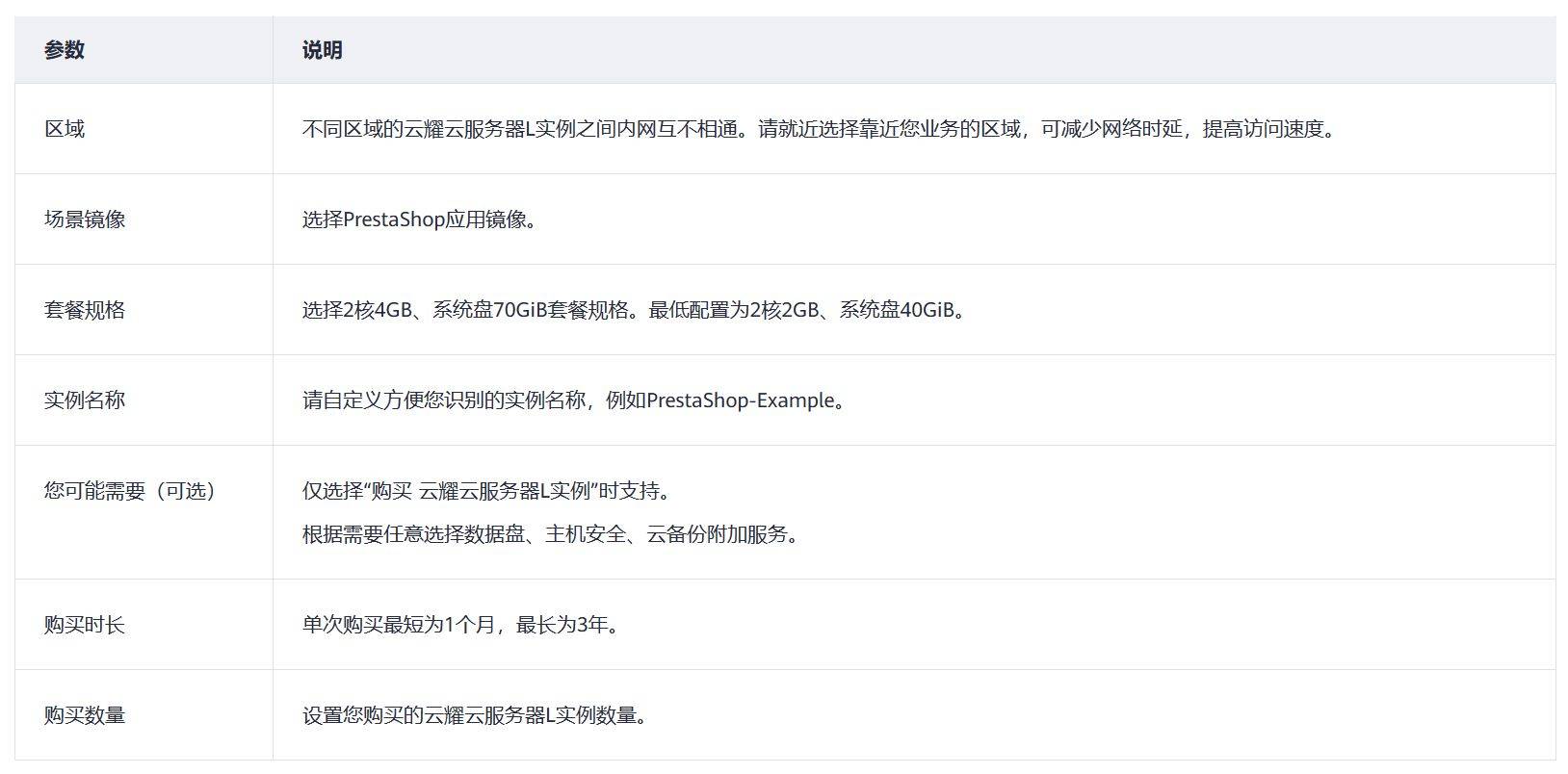
Task: Click the description about 不同区域的云耀云服务器L实例
Action: pyautogui.click(x=822, y=129)
